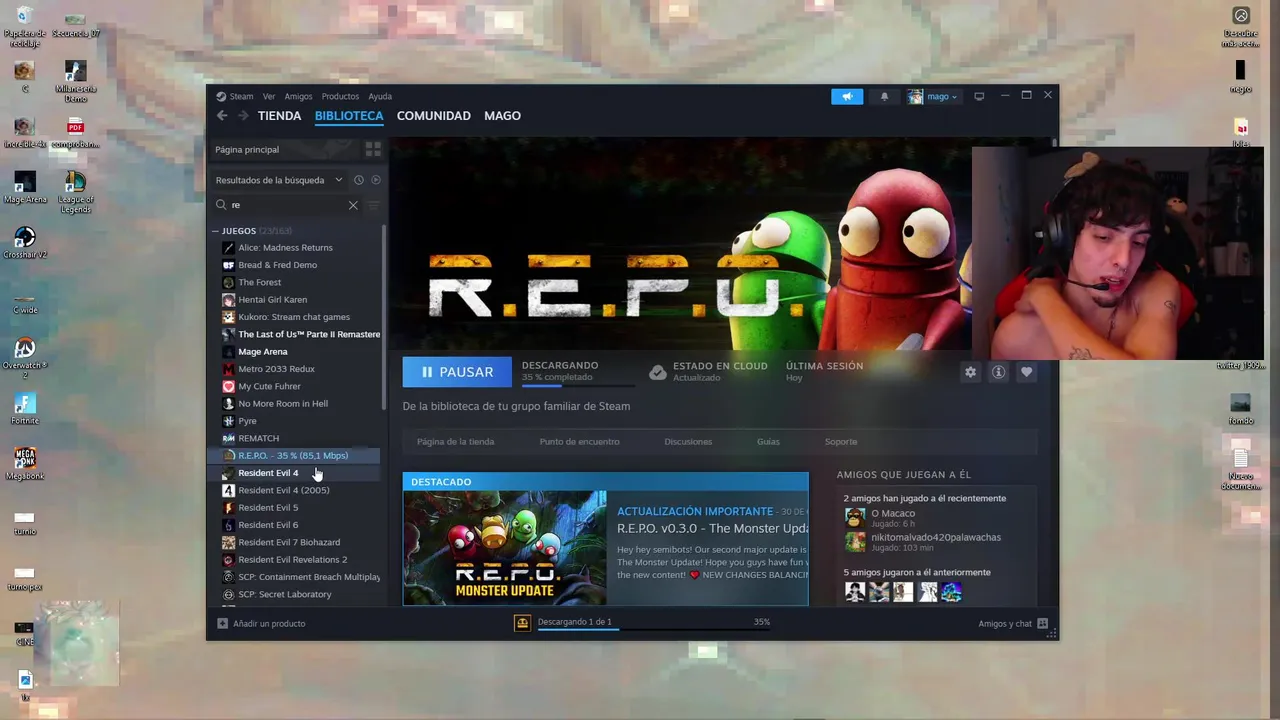Open Papelera de reciclaje desktop icon

pos(24,27)
